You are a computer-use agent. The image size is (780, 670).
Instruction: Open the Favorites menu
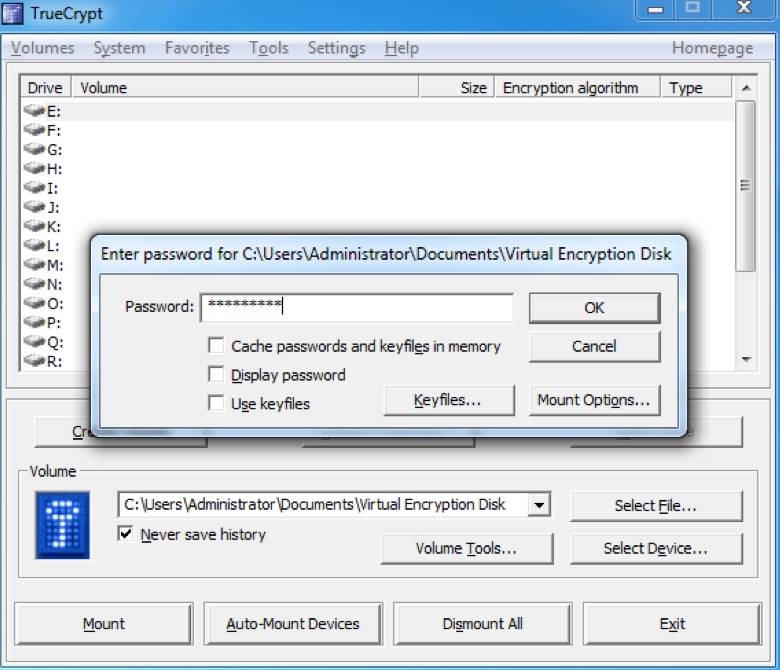(197, 48)
